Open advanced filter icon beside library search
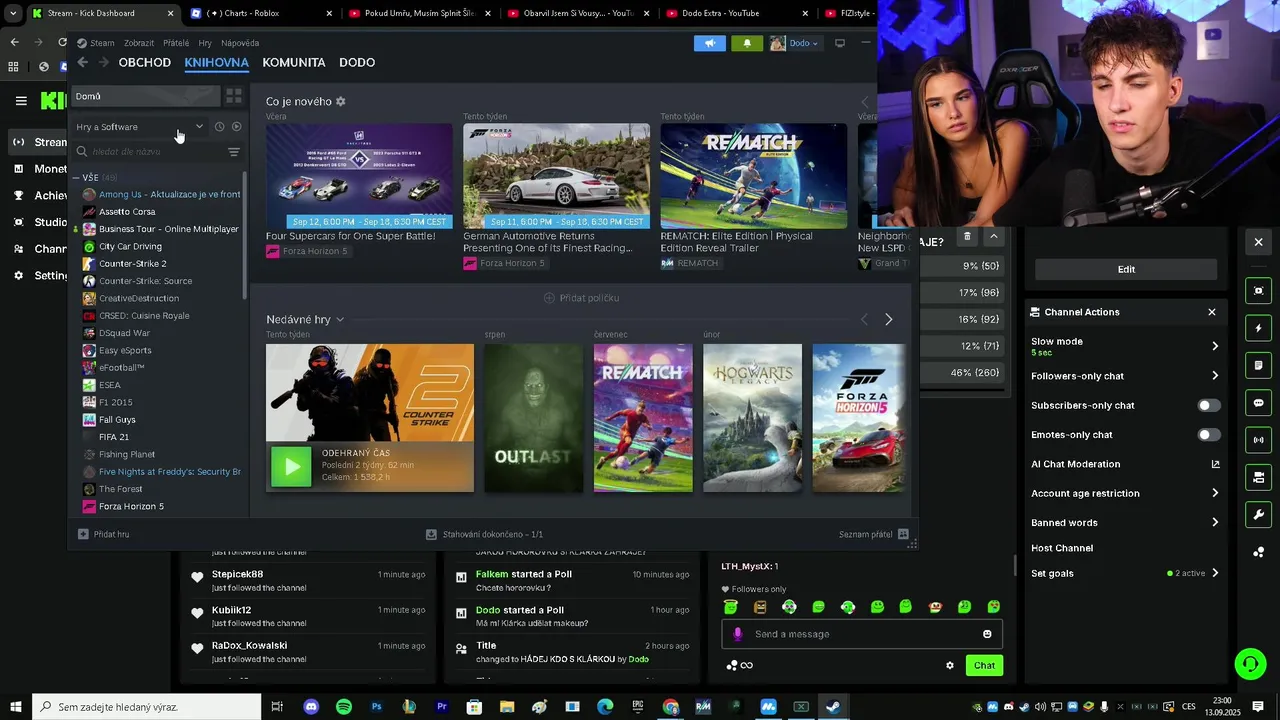Image resolution: width=1280 pixels, height=720 pixels. tap(234, 152)
